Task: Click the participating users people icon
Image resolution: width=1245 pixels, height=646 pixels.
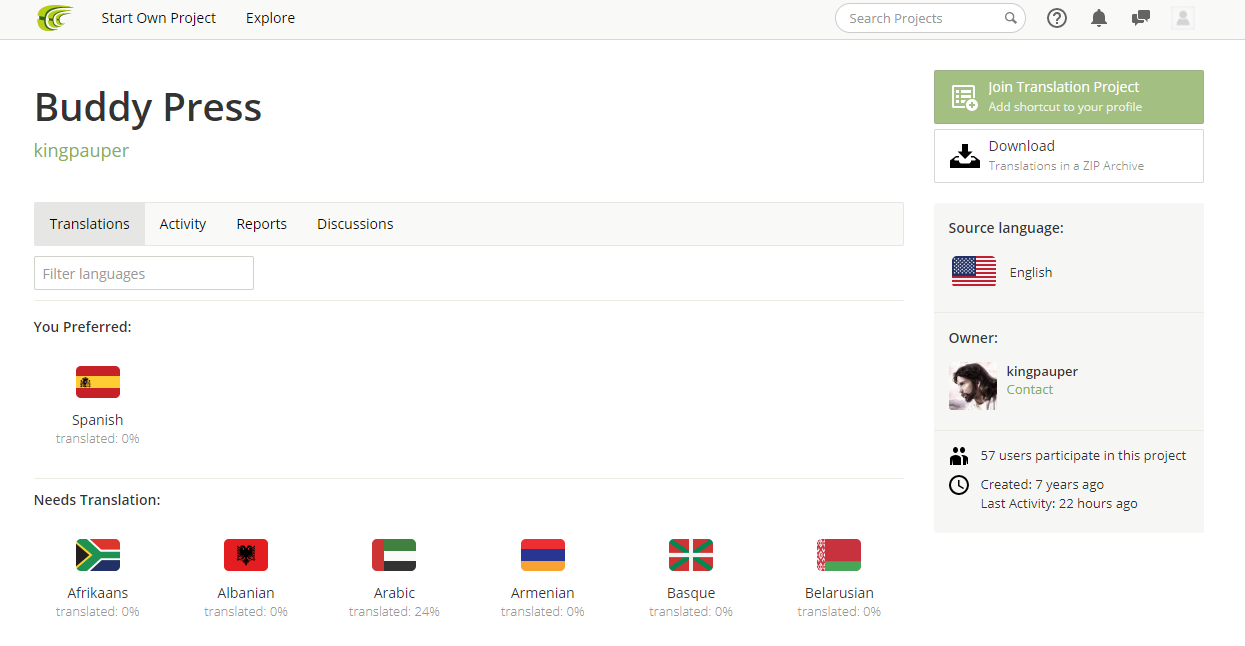Action: point(959,456)
